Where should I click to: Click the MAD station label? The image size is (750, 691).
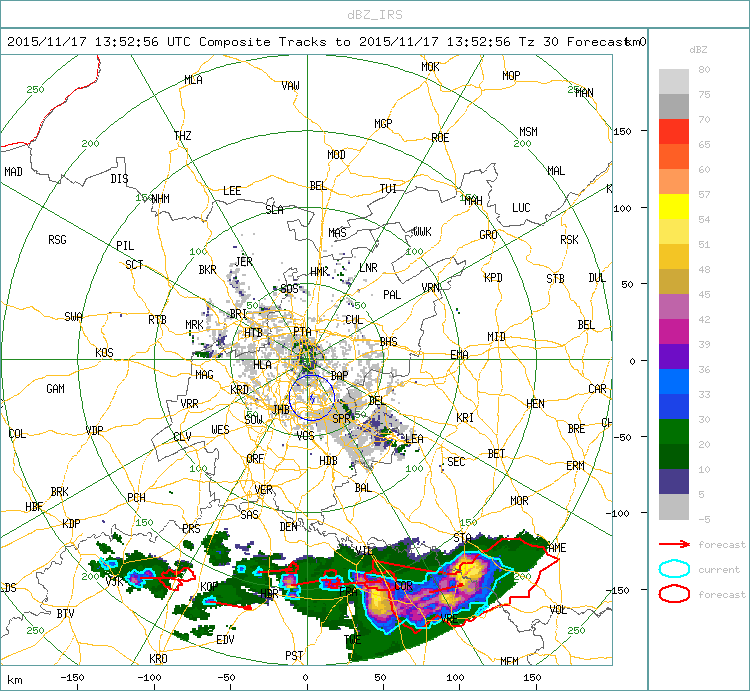pyautogui.click(x=13, y=171)
